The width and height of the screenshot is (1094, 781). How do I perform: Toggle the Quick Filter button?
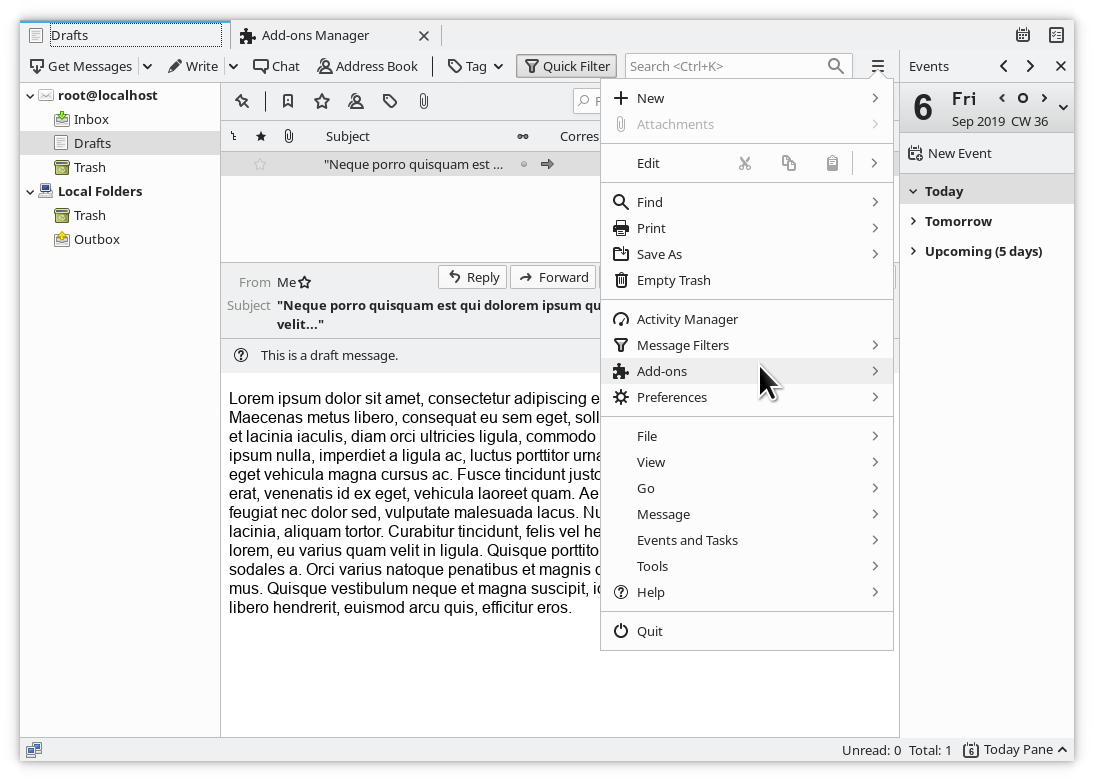(x=567, y=66)
